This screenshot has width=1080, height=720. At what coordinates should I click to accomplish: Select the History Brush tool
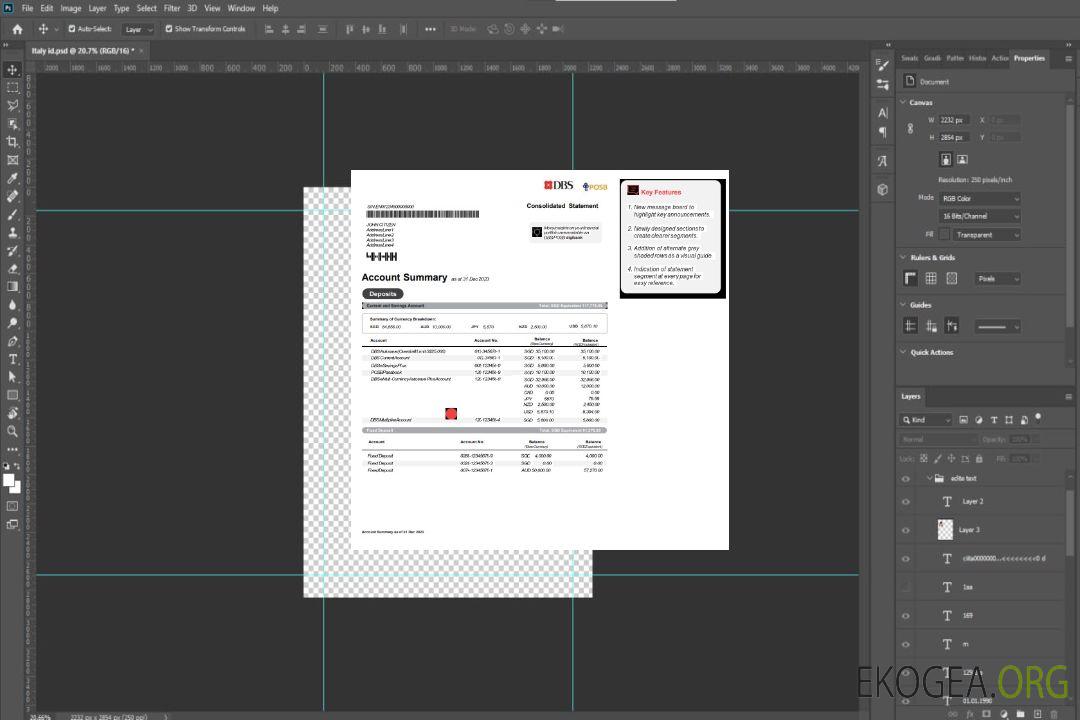tap(12, 251)
